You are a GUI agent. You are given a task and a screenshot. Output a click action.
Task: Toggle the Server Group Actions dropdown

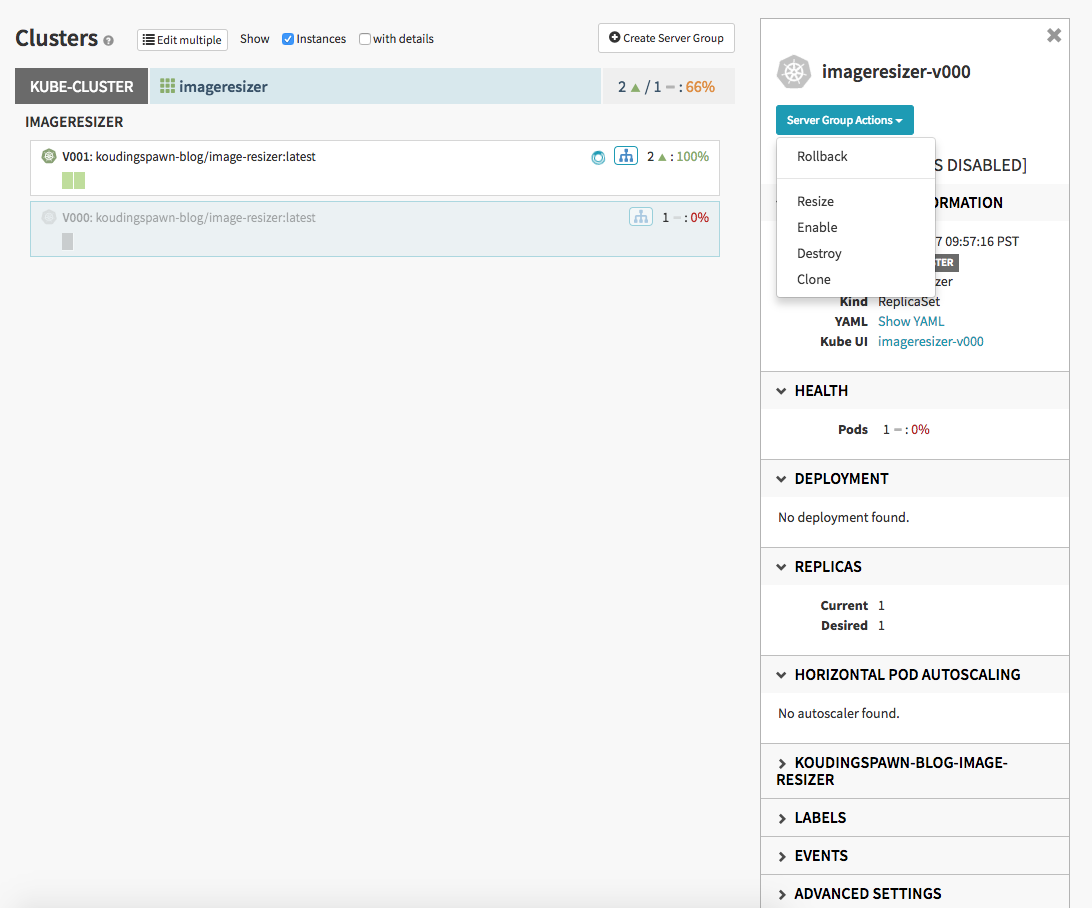click(844, 120)
